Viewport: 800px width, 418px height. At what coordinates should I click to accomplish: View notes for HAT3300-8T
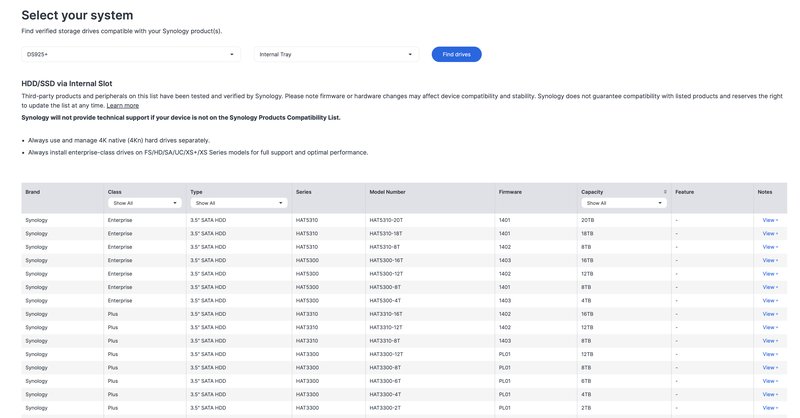pos(770,367)
